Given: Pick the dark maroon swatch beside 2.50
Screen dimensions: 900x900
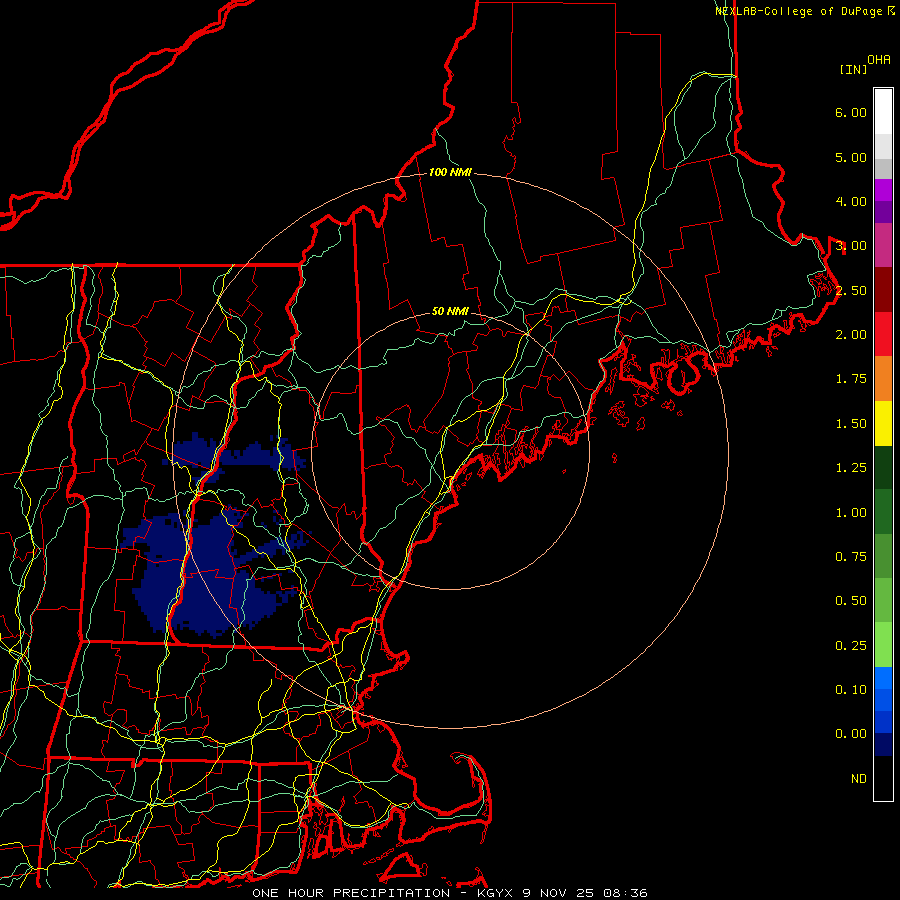Looking at the screenshot, I should (x=883, y=290).
